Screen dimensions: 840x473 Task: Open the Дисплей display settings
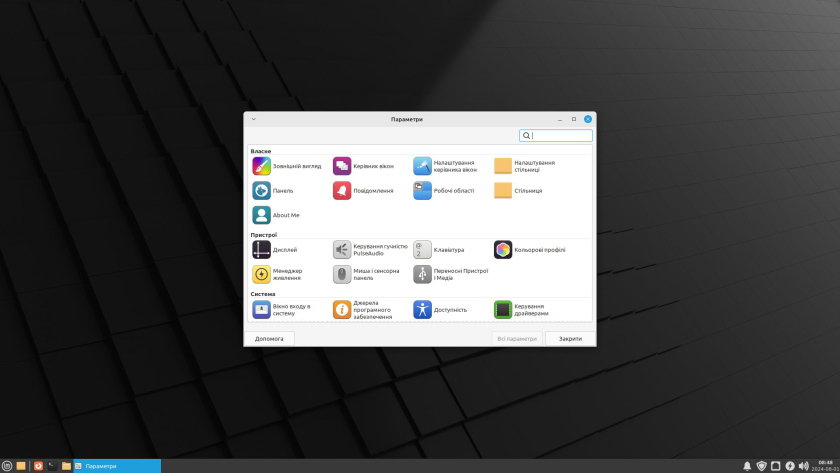[275, 250]
